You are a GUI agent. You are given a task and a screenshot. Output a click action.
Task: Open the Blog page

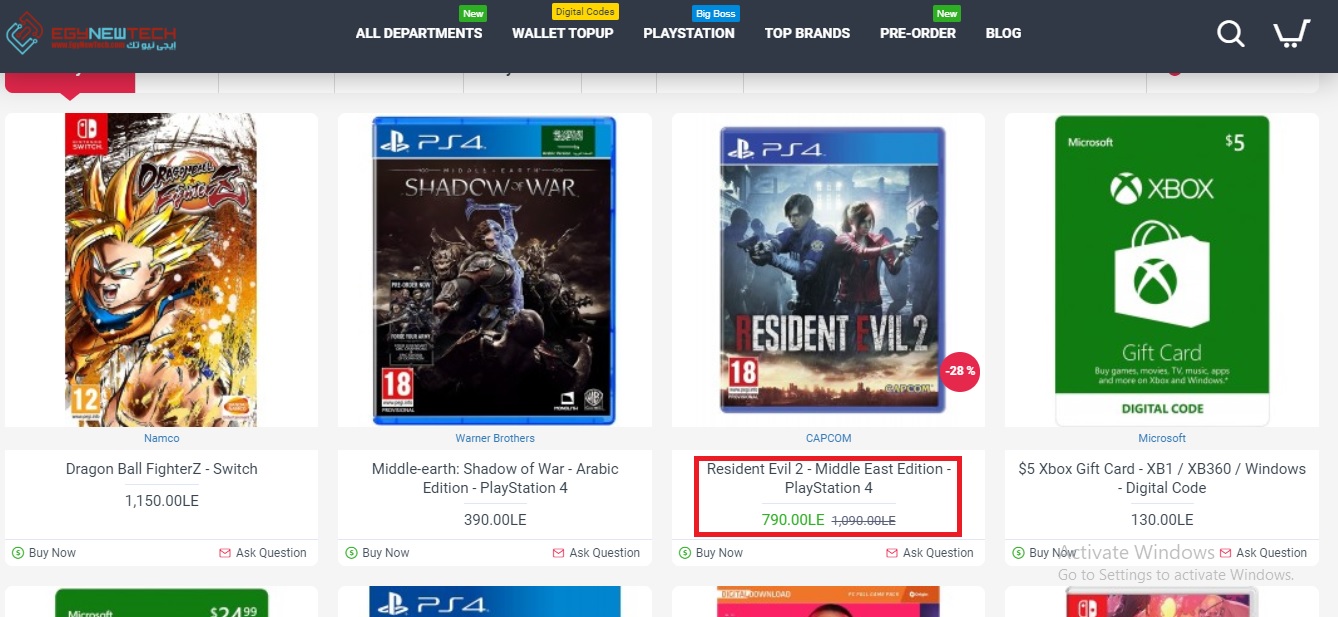[1003, 33]
